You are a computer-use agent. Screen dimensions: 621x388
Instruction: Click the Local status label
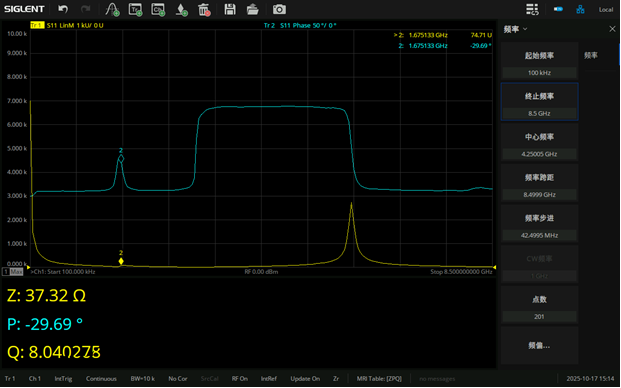(x=606, y=10)
